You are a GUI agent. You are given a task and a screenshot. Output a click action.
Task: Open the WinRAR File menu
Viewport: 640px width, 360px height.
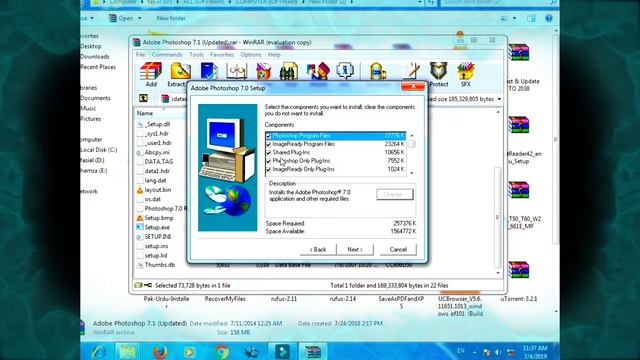[140, 54]
